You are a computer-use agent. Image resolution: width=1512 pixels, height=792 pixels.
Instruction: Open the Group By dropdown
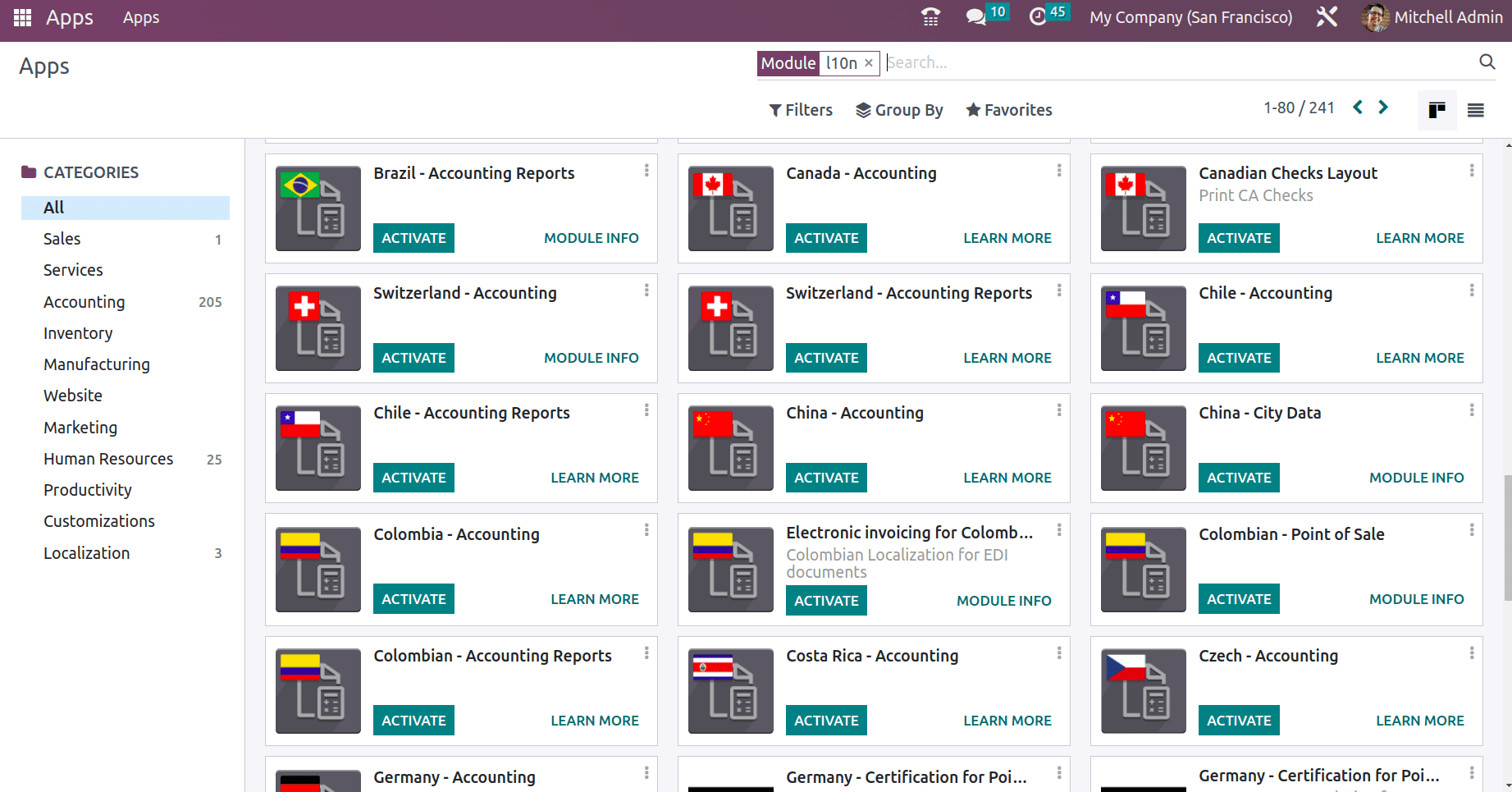point(899,110)
